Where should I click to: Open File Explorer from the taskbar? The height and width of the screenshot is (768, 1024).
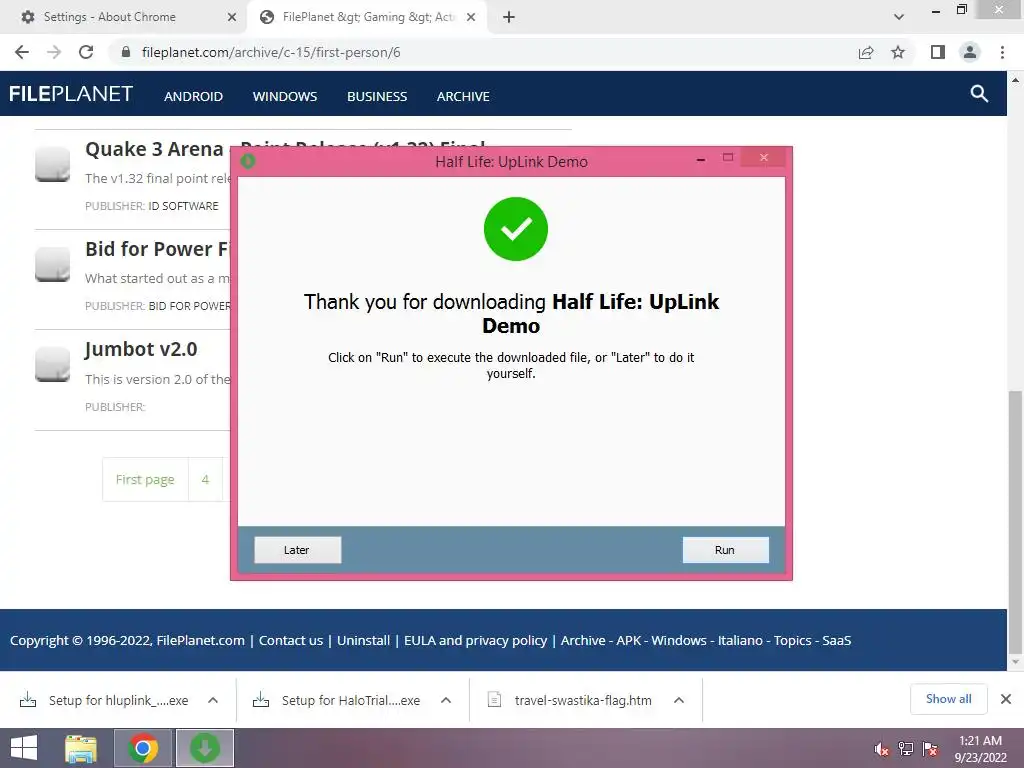81,748
